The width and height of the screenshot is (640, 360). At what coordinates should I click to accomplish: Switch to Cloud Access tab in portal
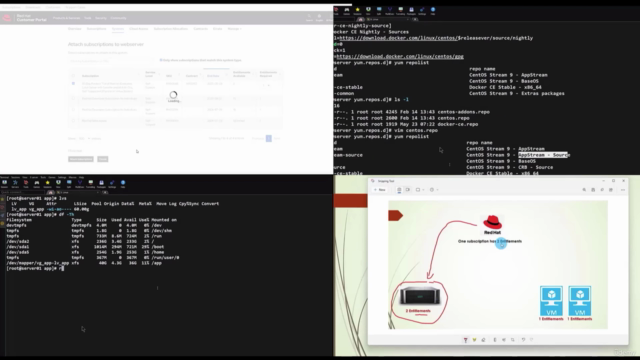coord(139,29)
